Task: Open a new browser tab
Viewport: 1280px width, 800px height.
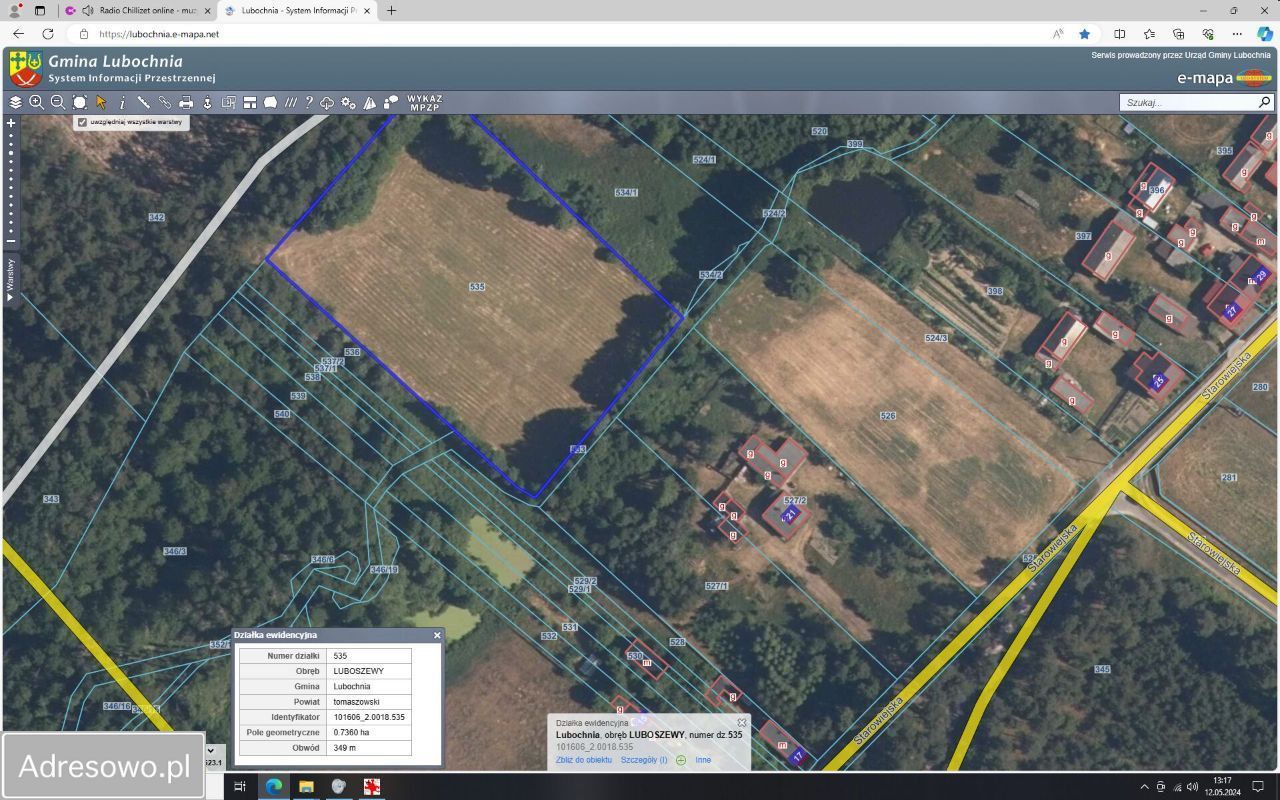Action: pyautogui.click(x=391, y=10)
